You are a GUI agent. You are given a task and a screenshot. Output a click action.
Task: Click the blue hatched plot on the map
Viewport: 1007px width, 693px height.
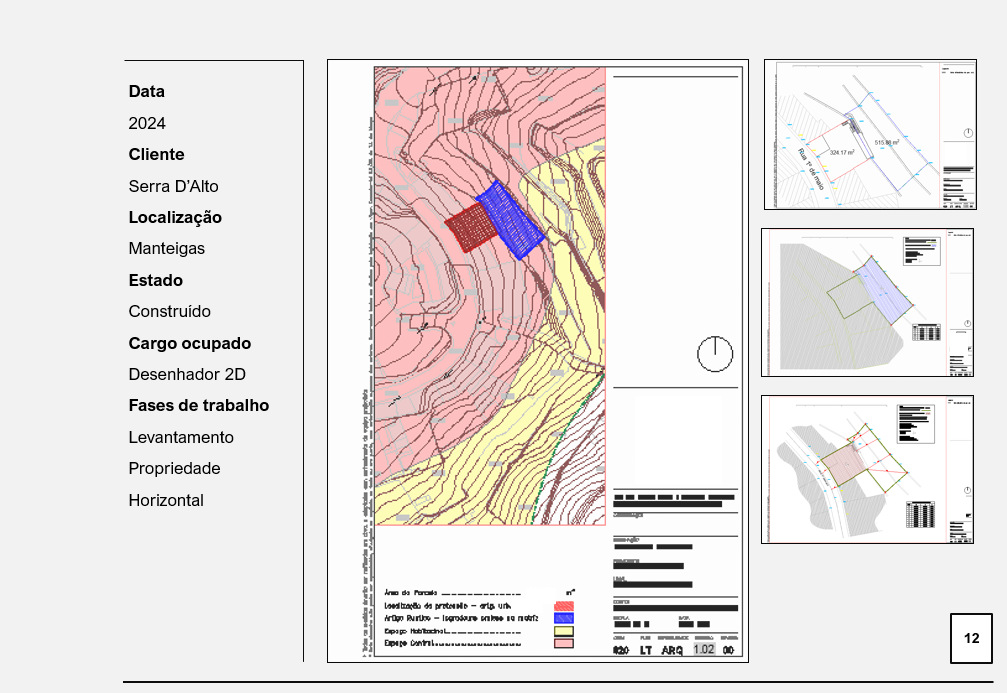click(x=511, y=220)
